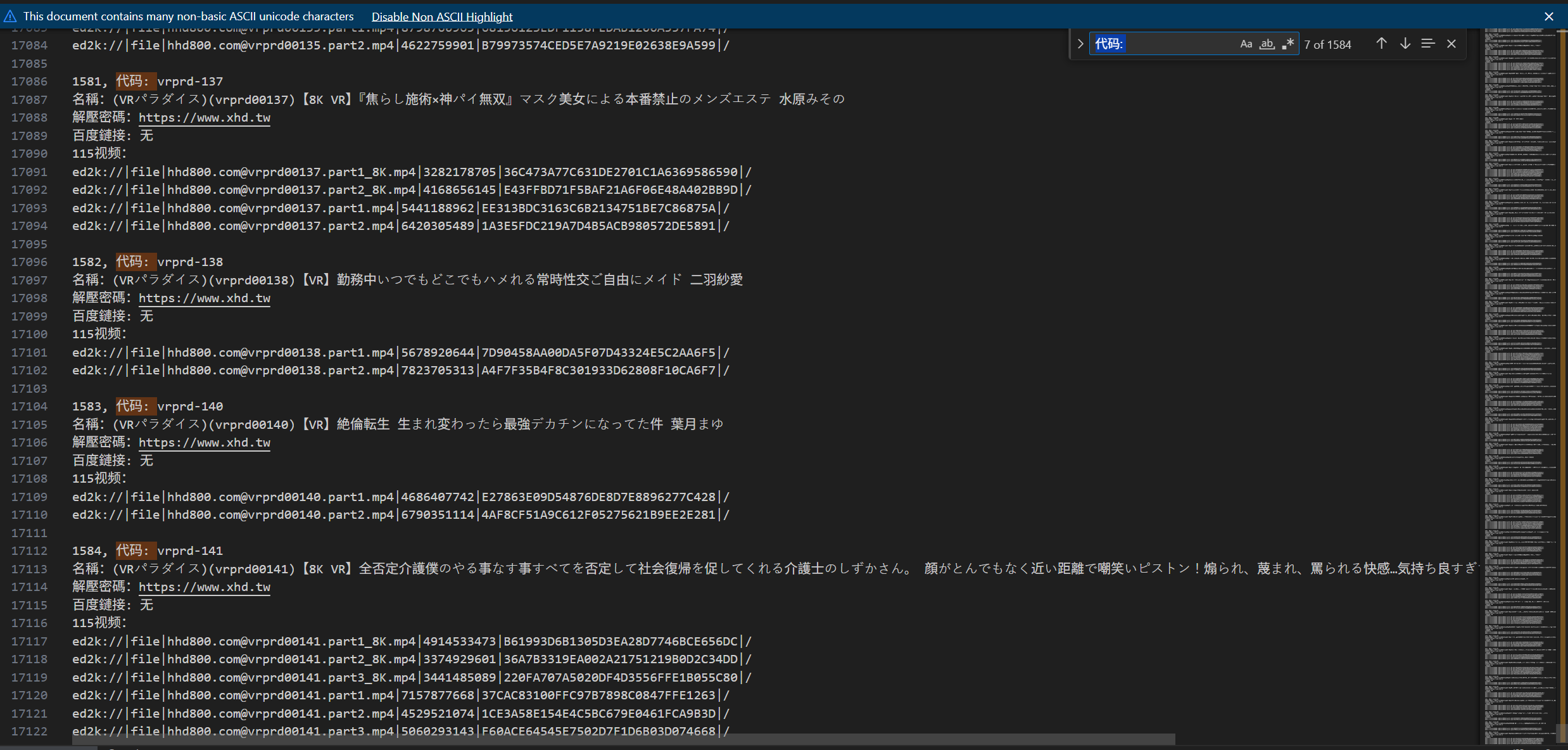Go to previous search match

1381,44
